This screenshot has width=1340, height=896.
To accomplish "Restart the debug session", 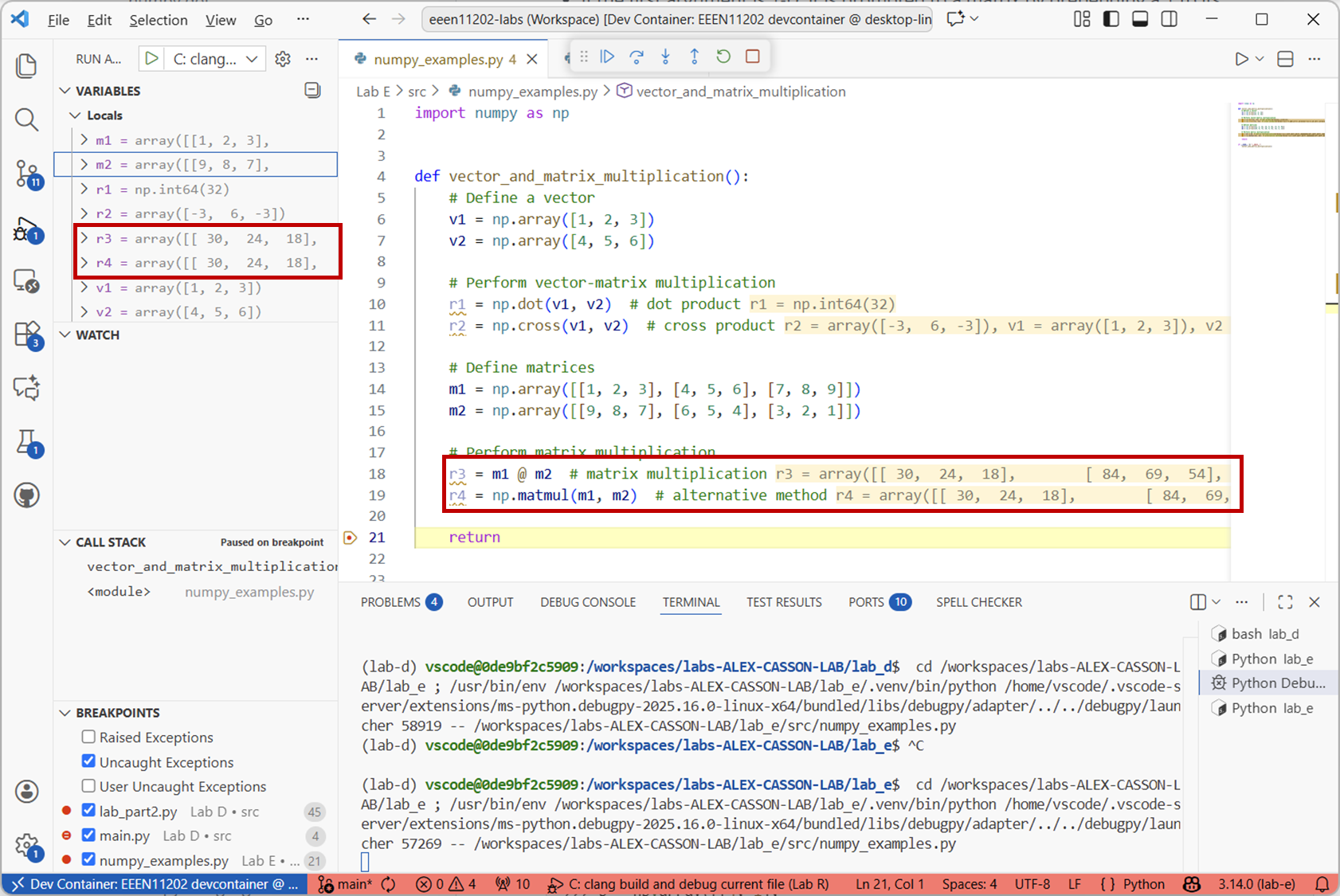I will pos(723,57).
